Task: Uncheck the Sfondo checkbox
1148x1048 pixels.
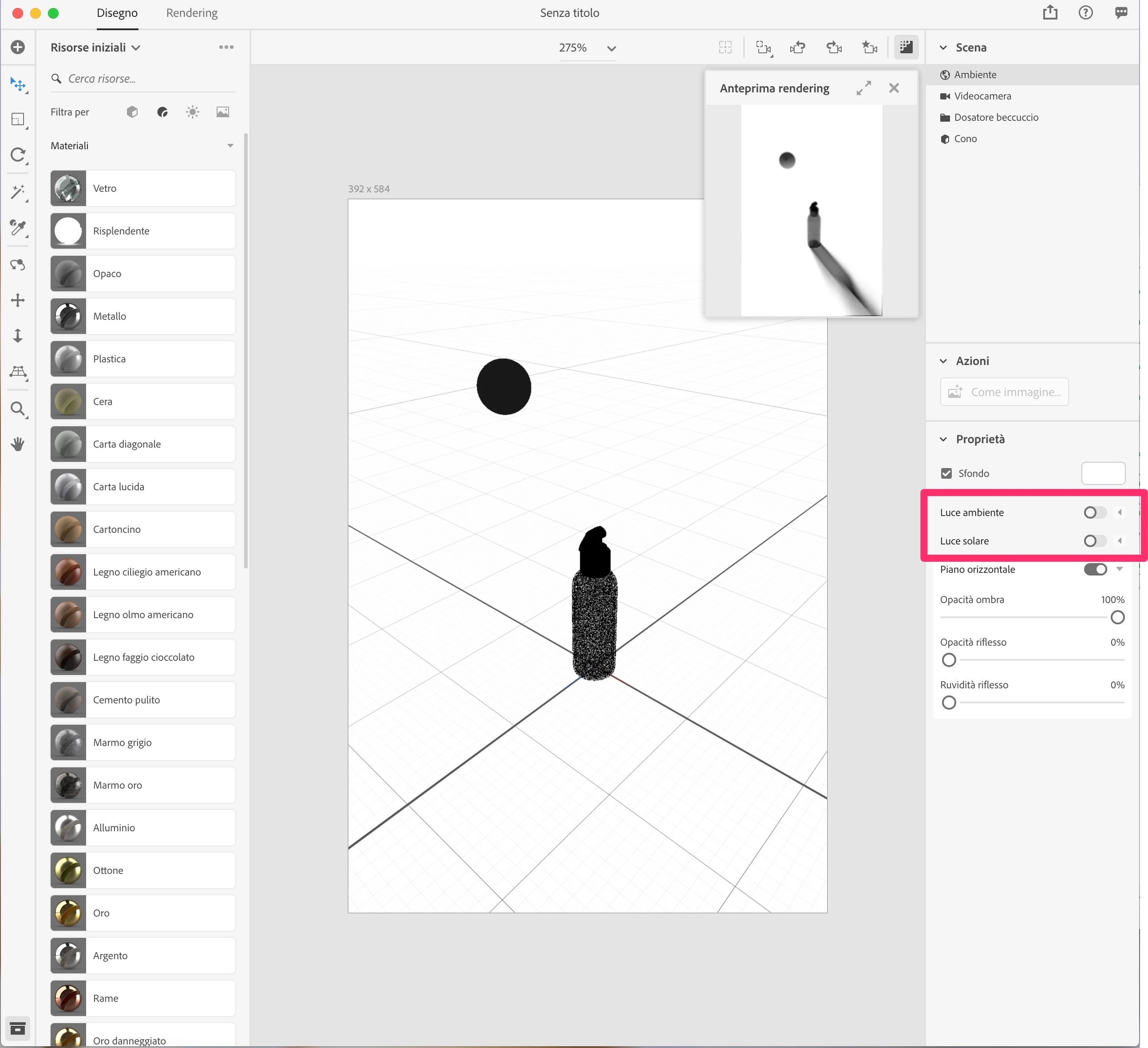Action: tap(946, 473)
